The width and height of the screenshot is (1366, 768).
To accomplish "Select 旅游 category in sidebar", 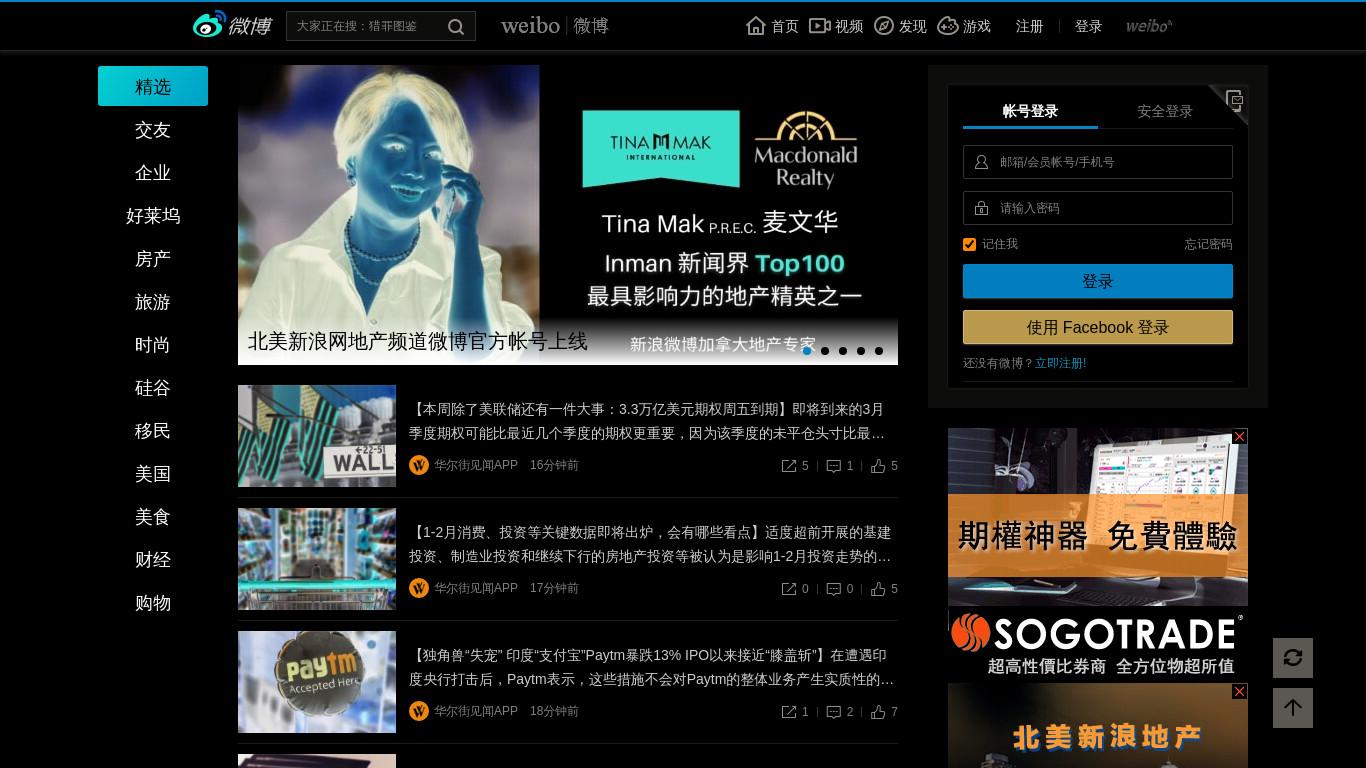I will 153,302.
